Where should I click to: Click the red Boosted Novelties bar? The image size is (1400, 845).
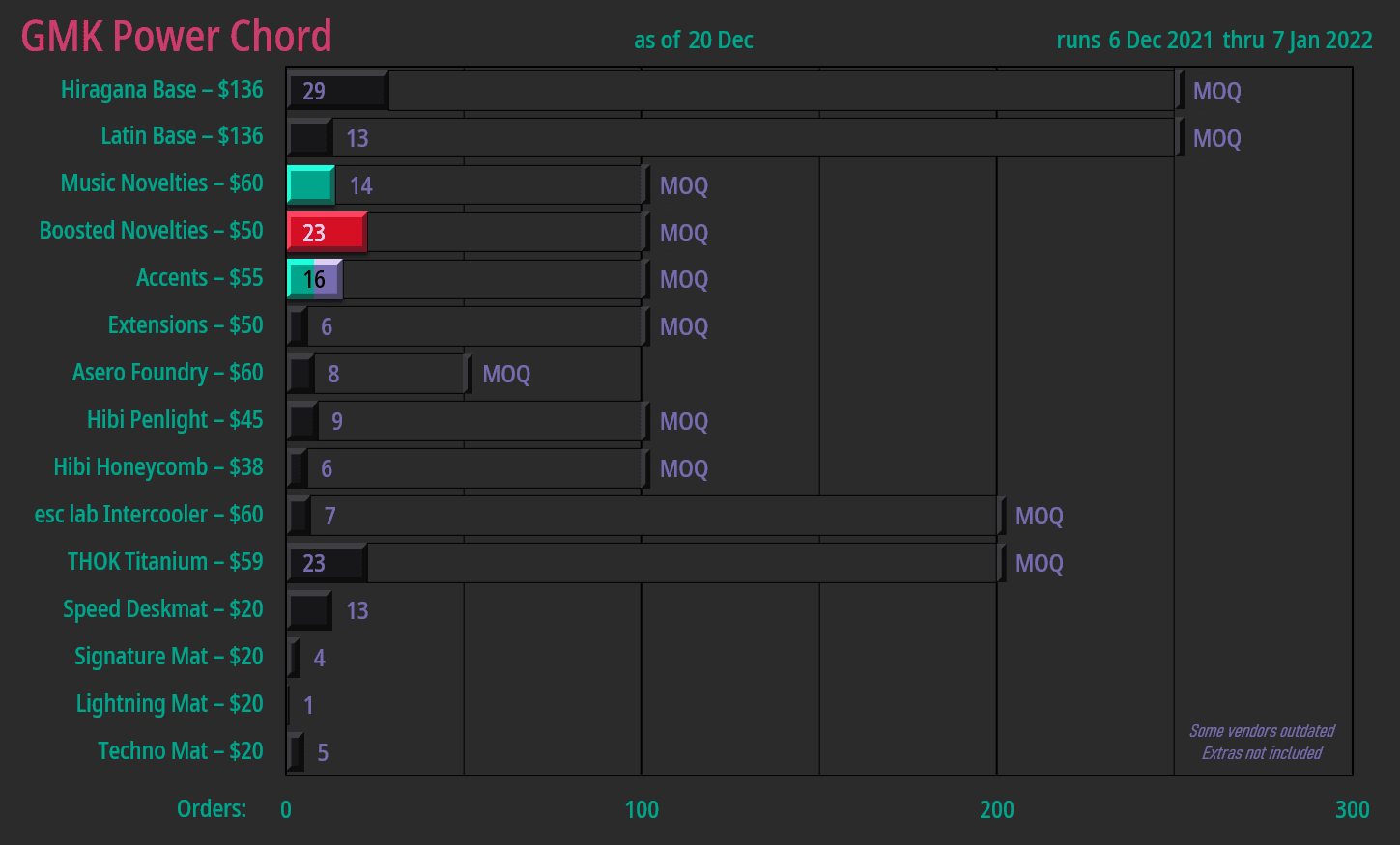pyautogui.click(x=327, y=233)
